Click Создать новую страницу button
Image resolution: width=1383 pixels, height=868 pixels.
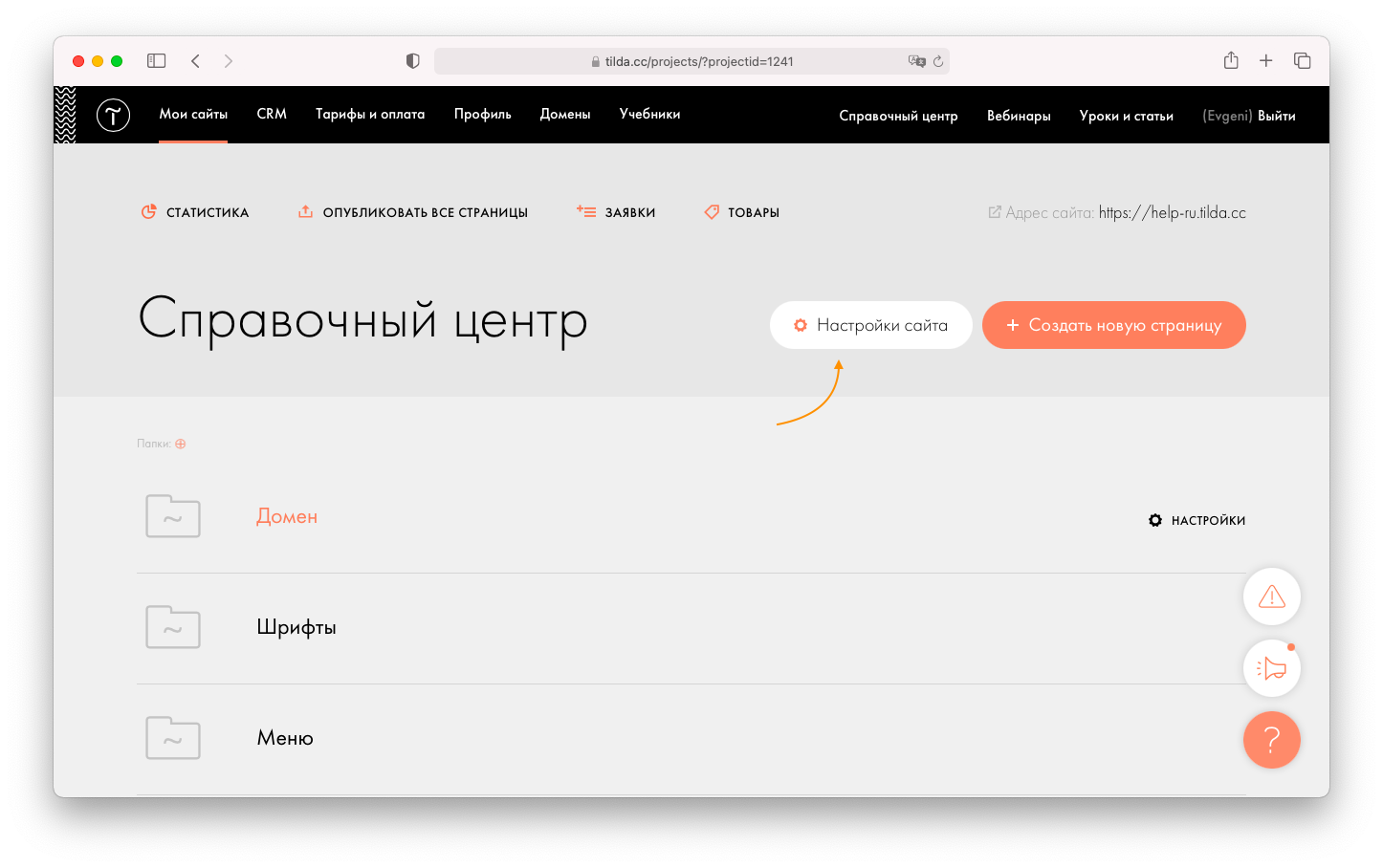(1114, 325)
